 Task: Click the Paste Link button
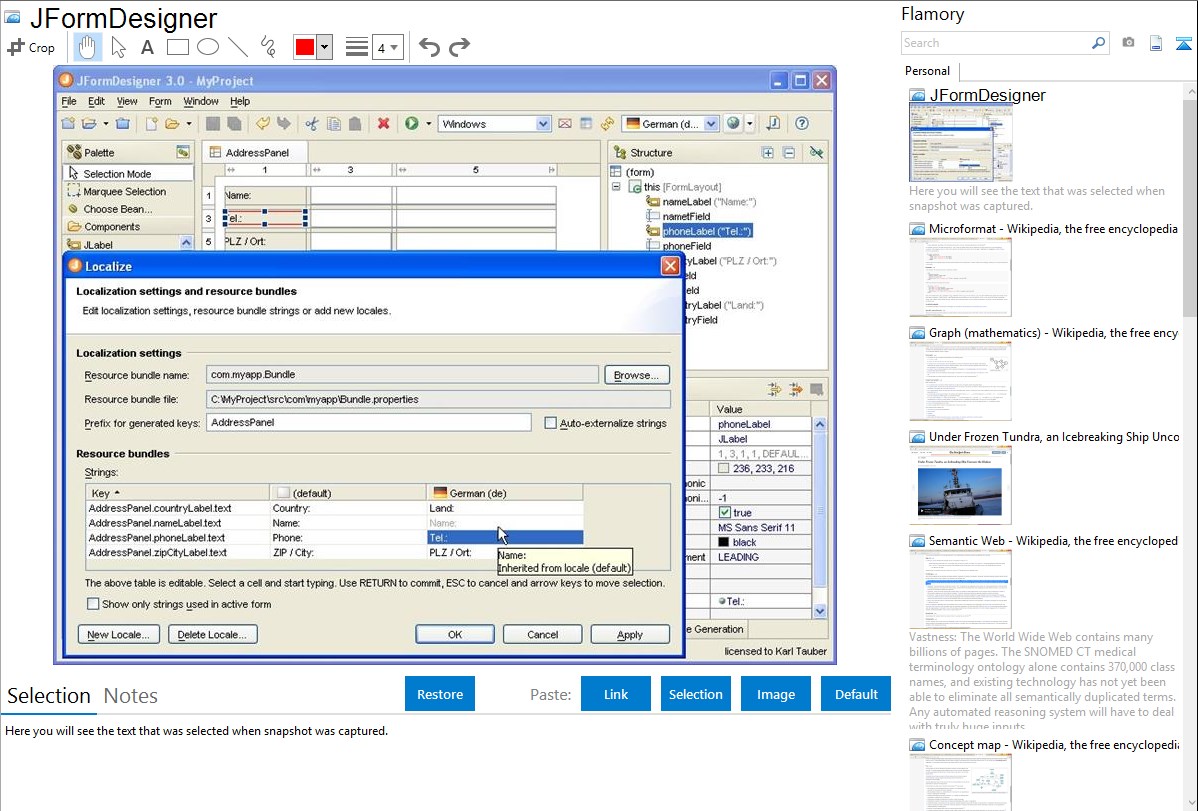coord(616,694)
